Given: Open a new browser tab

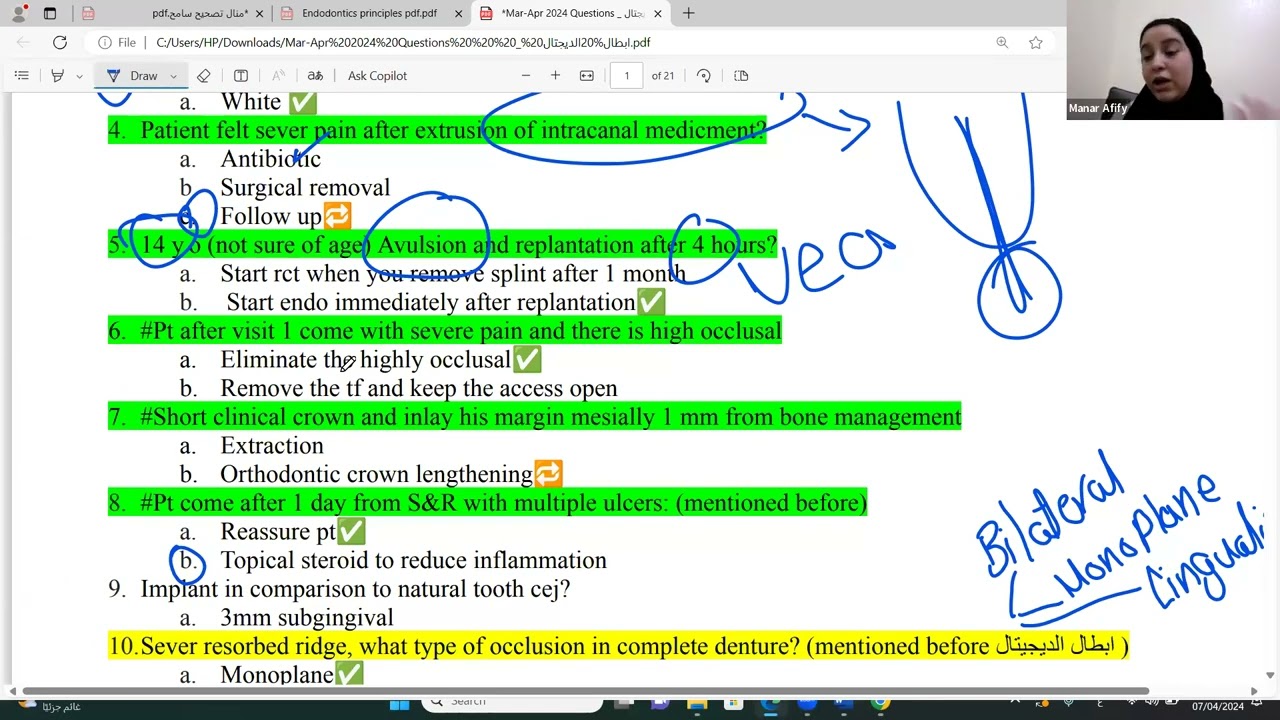Looking at the screenshot, I should (688, 14).
